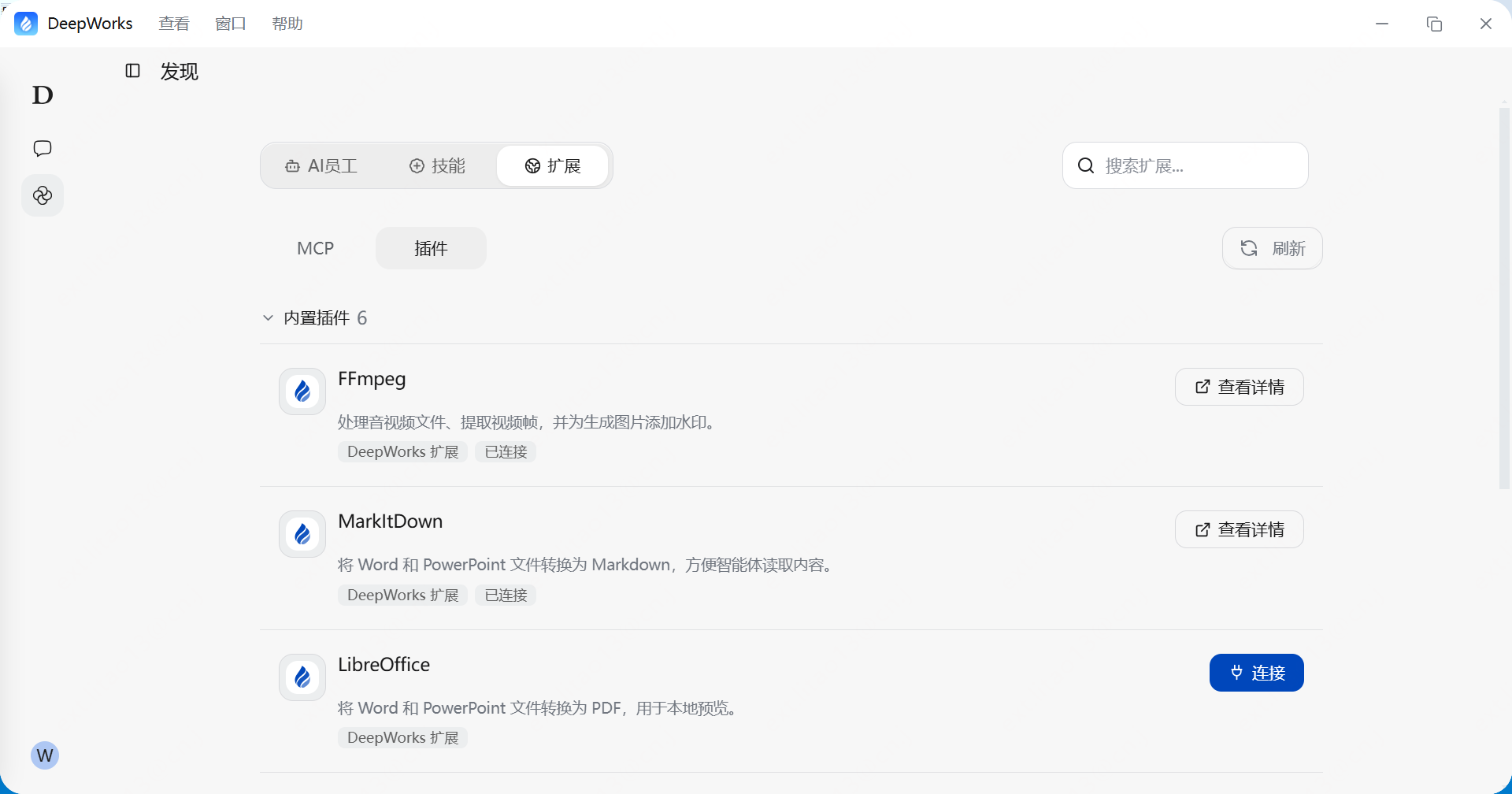Switch to the MCP sub-tab

point(316,248)
